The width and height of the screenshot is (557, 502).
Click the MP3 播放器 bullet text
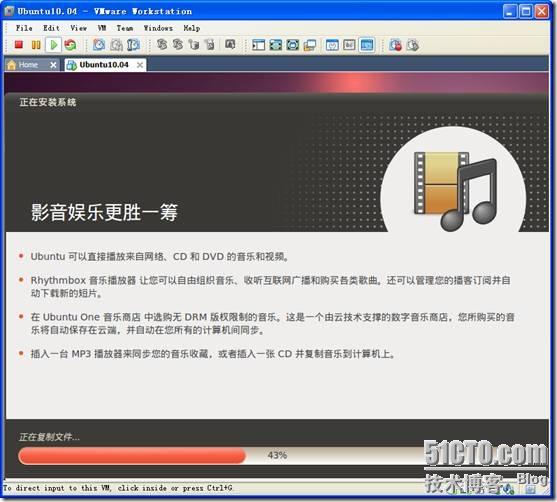point(213,354)
